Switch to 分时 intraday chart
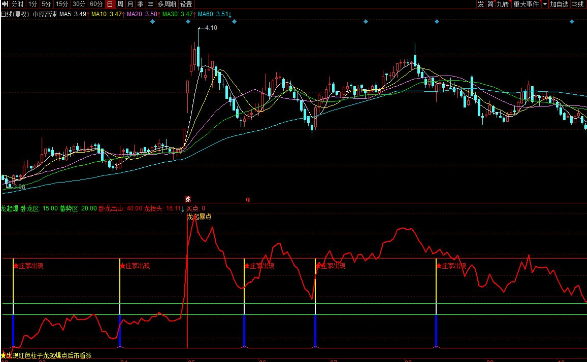The width and height of the screenshot is (587, 362). pos(17,4)
